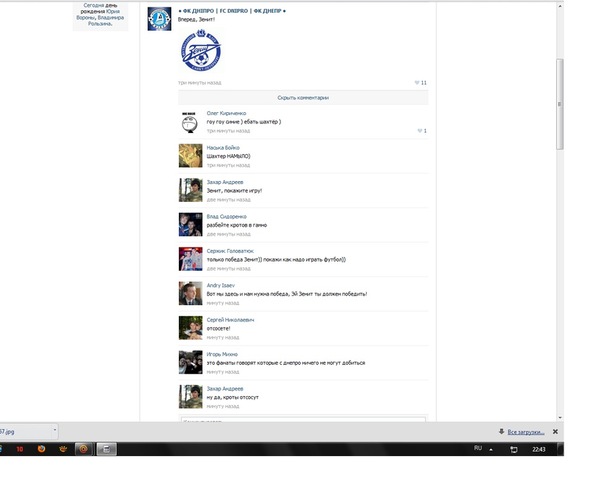Like the post with the heart showing 11
This screenshot has width=604, height=483.
[420, 82]
